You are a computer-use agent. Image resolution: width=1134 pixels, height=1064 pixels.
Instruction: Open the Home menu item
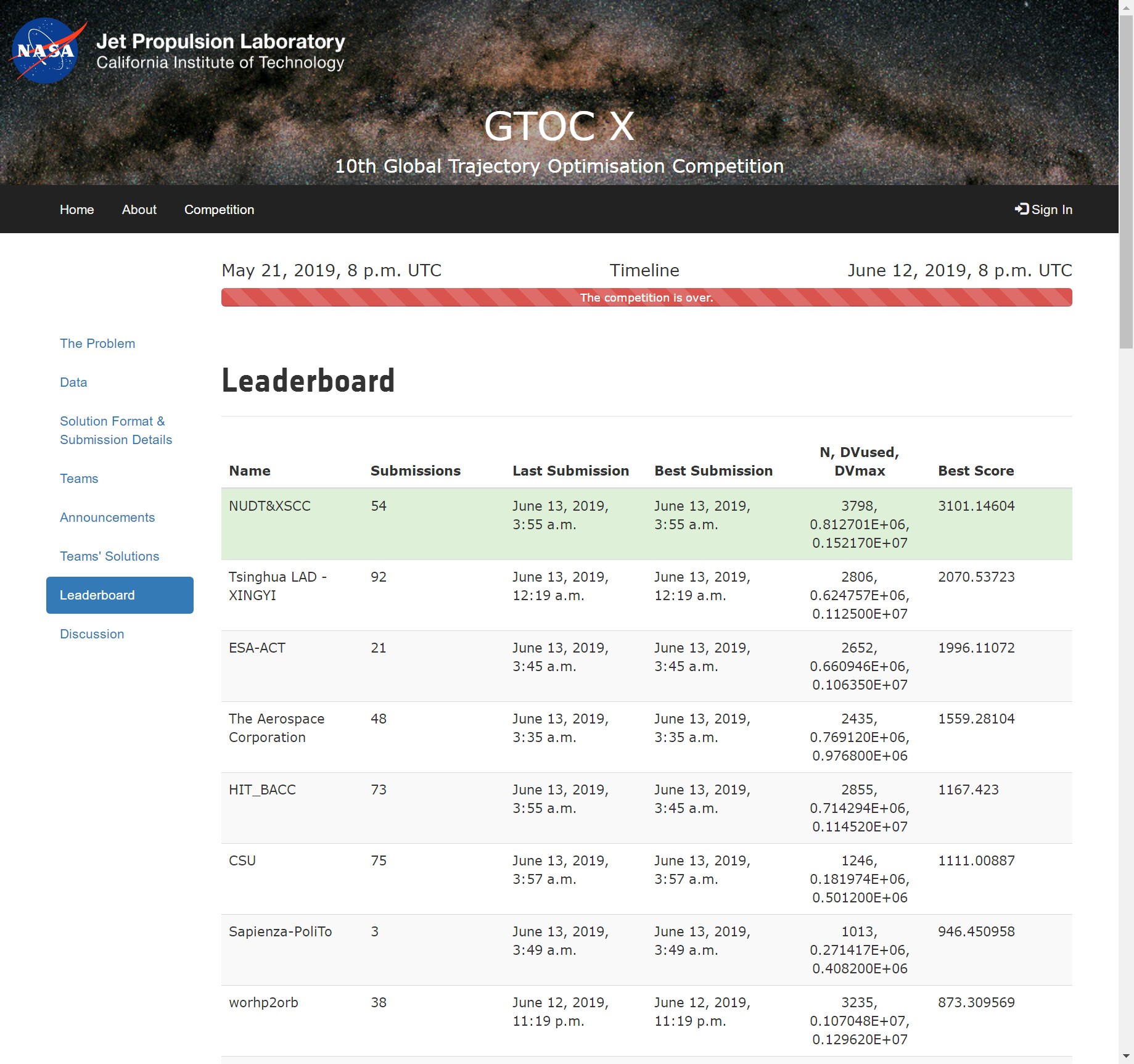tap(77, 210)
